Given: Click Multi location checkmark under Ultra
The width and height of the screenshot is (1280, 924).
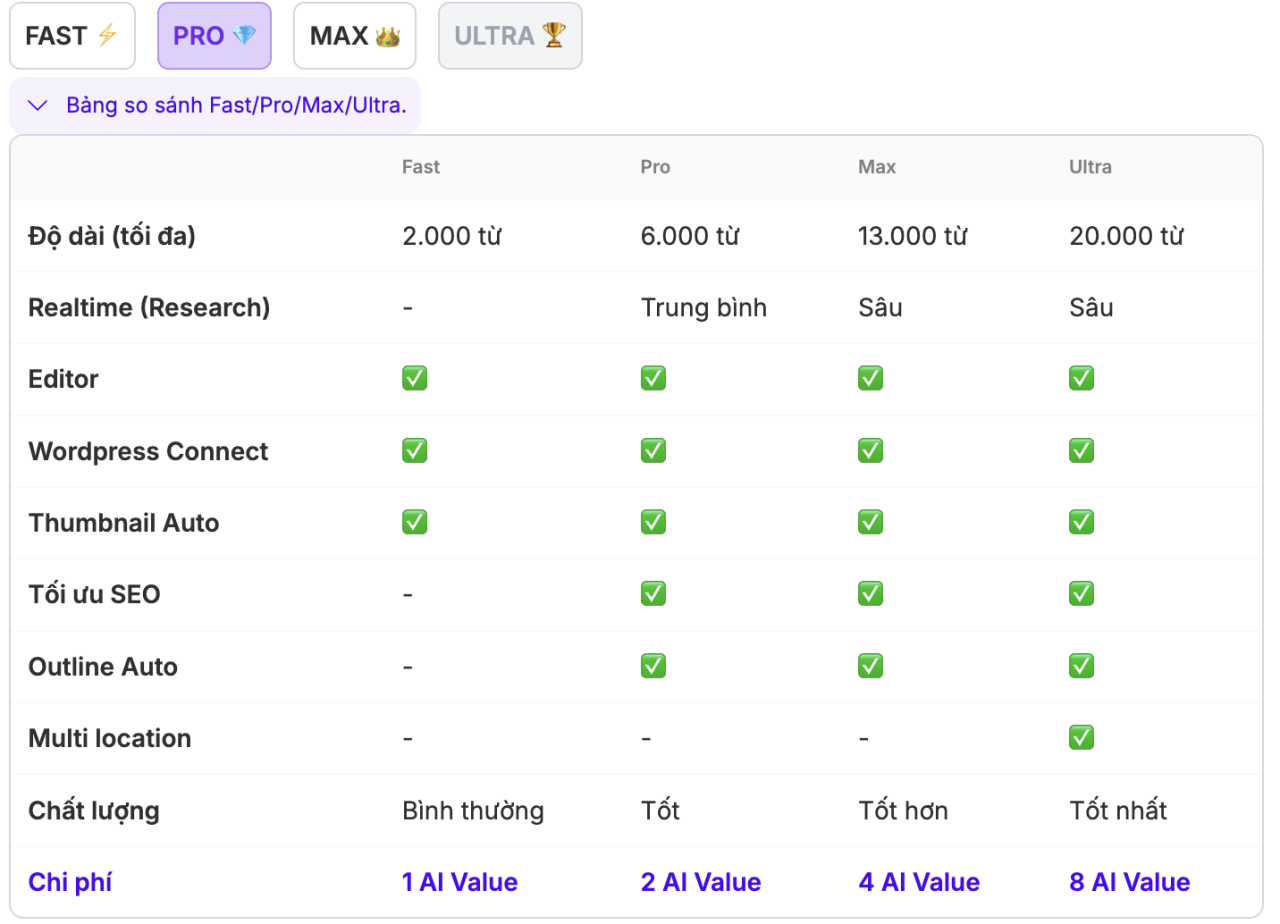Looking at the screenshot, I should (x=1081, y=738).
